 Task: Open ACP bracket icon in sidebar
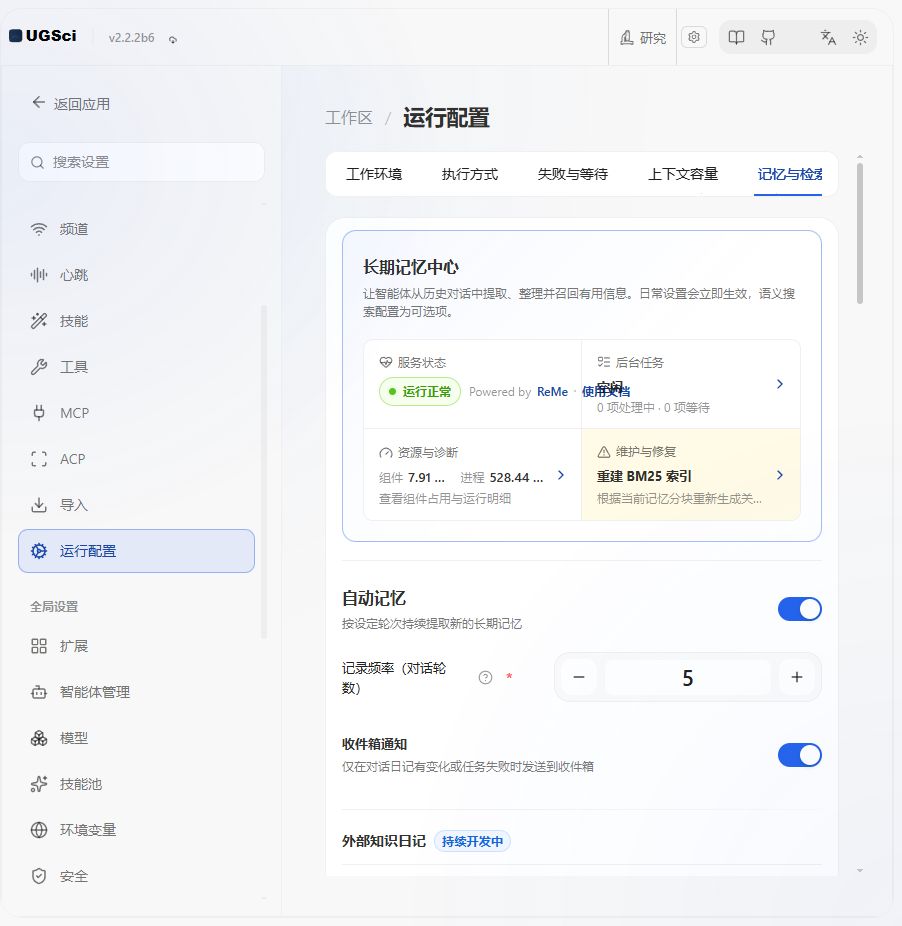(x=38, y=459)
